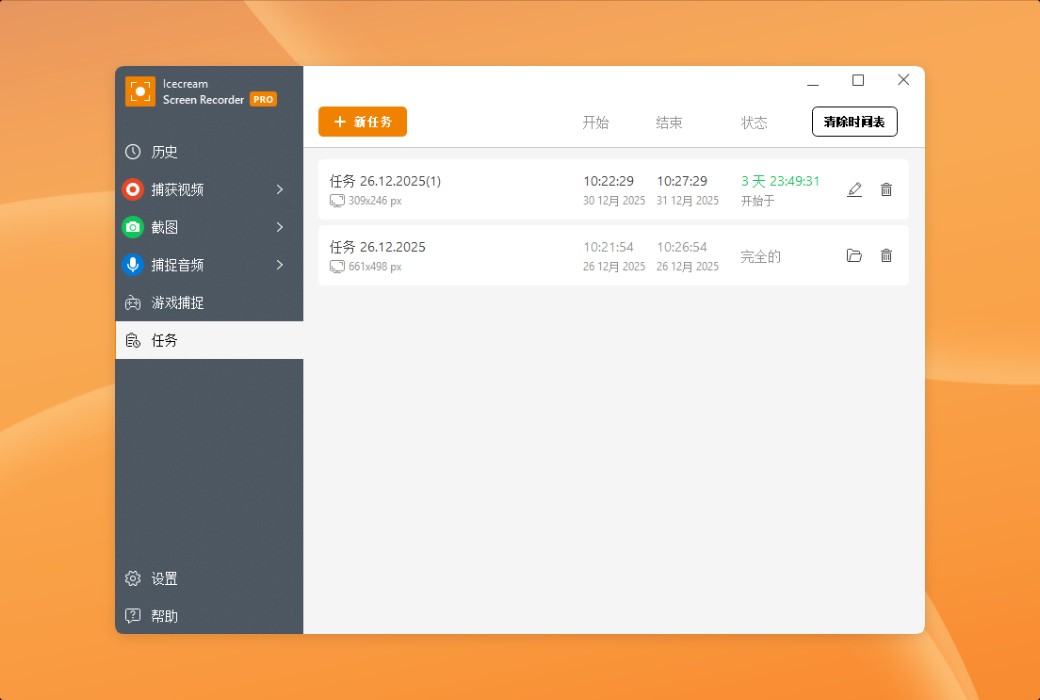Select the 历史 (History) clock icon
The height and width of the screenshot is (700, 1040).
pyautogui.click(x=133, y=152)
